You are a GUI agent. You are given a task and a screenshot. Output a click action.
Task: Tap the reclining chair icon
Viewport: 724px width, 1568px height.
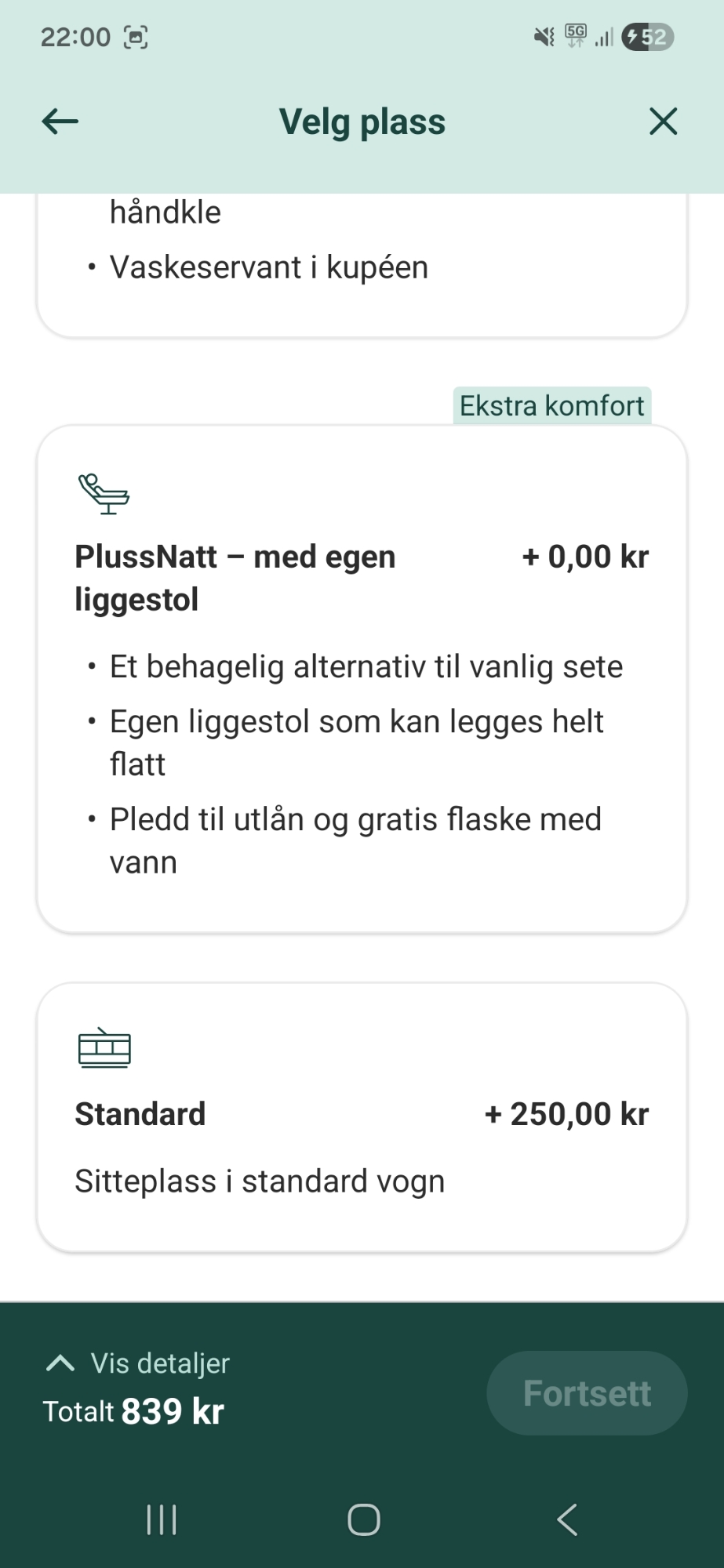104,494
